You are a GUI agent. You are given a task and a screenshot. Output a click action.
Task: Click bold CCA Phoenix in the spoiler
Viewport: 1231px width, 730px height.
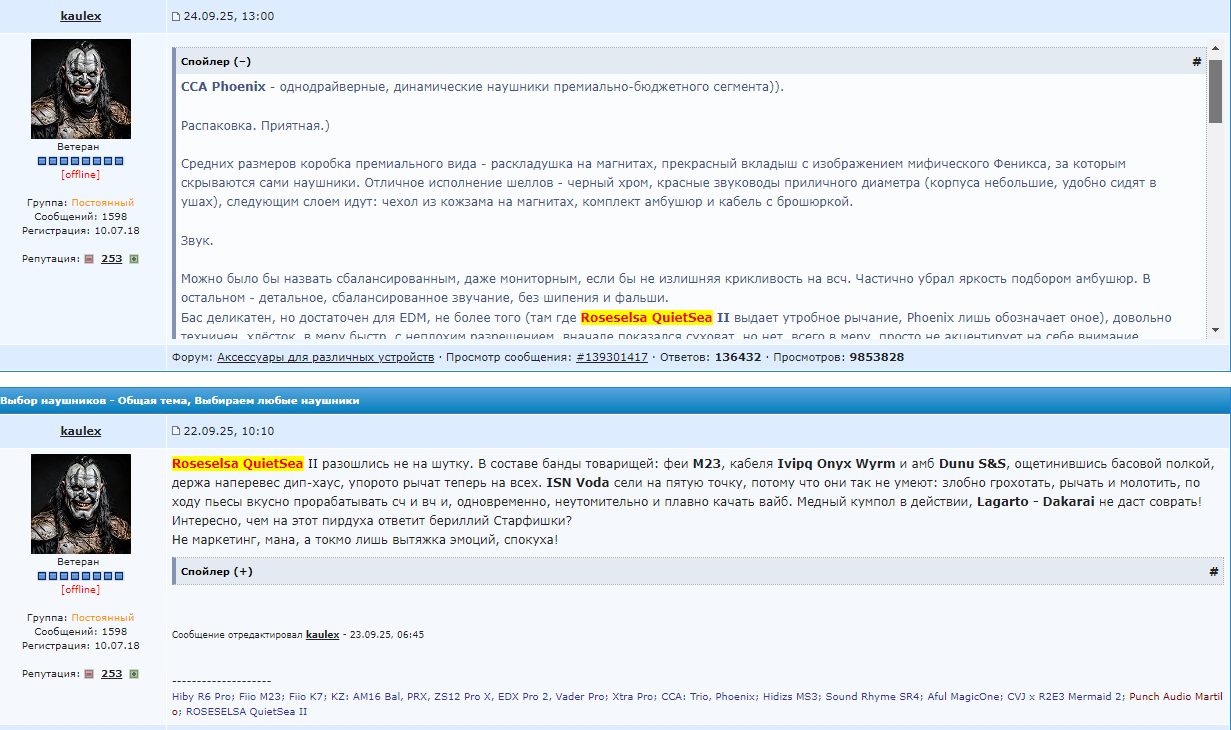(223, 87)
